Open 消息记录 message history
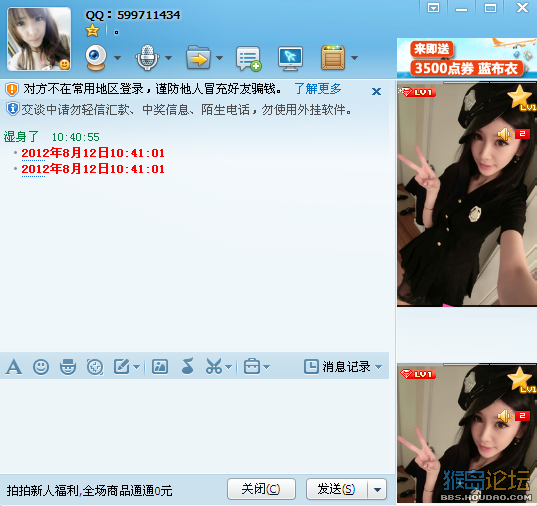Viewport: 537px width, 506px height. pyautogui.click(x=337, y=367)
